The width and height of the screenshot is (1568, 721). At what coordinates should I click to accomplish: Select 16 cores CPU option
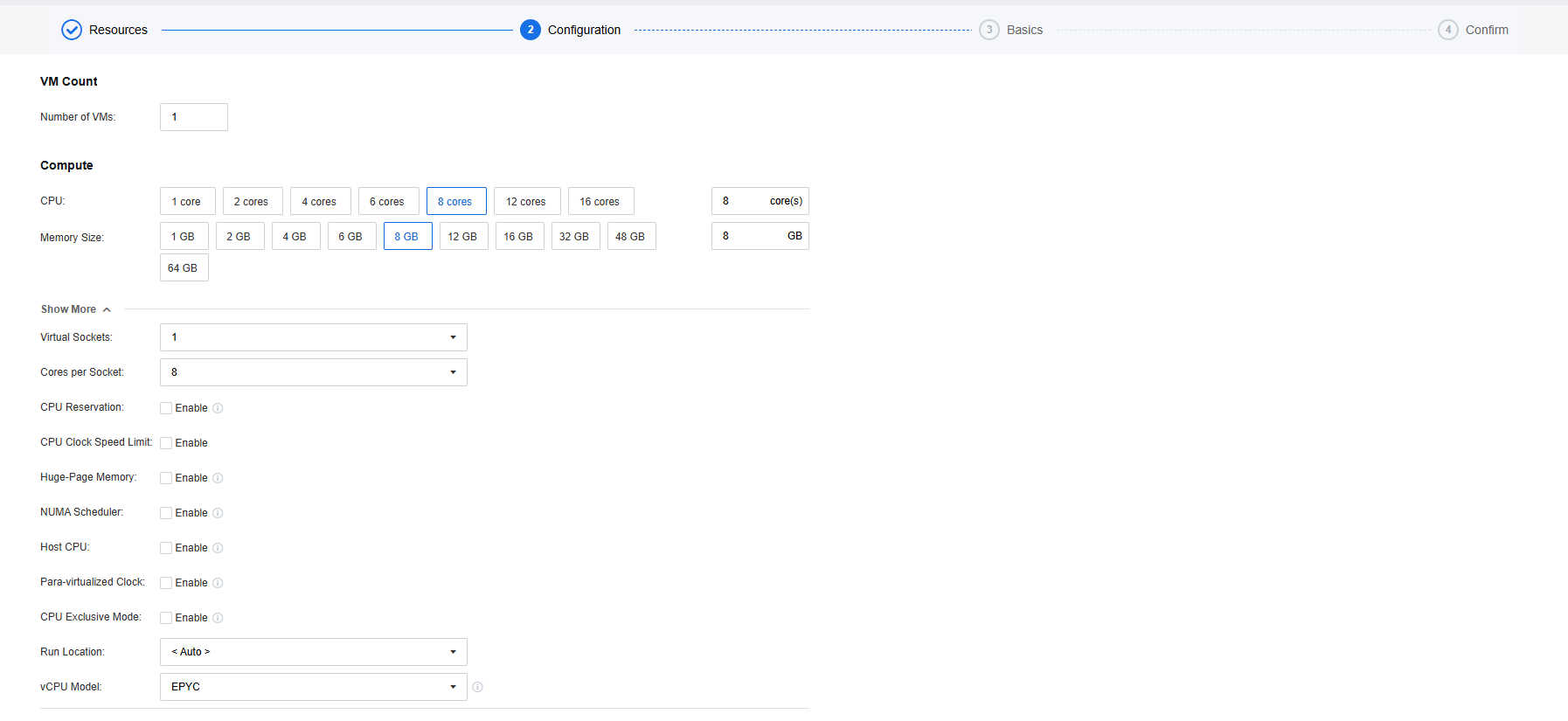click(601, 201)
